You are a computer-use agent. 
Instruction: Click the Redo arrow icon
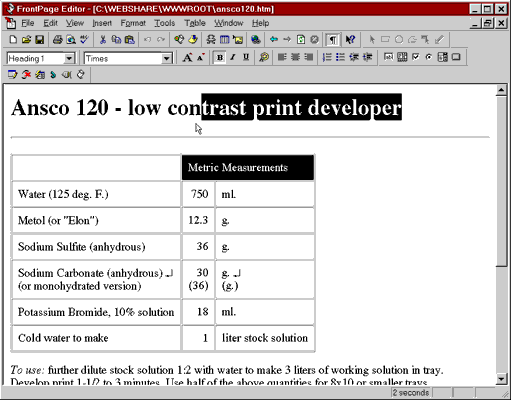point(161,40)
